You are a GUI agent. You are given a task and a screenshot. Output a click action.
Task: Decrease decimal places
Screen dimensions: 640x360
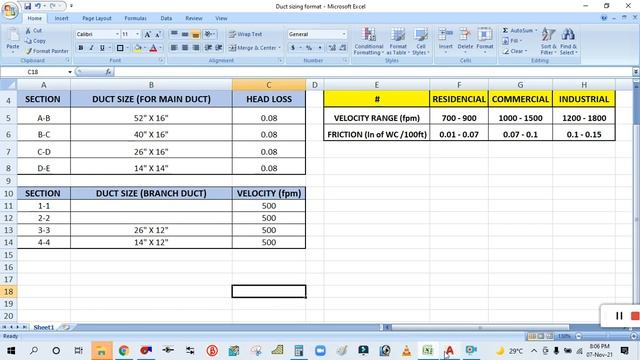point(343,48)
